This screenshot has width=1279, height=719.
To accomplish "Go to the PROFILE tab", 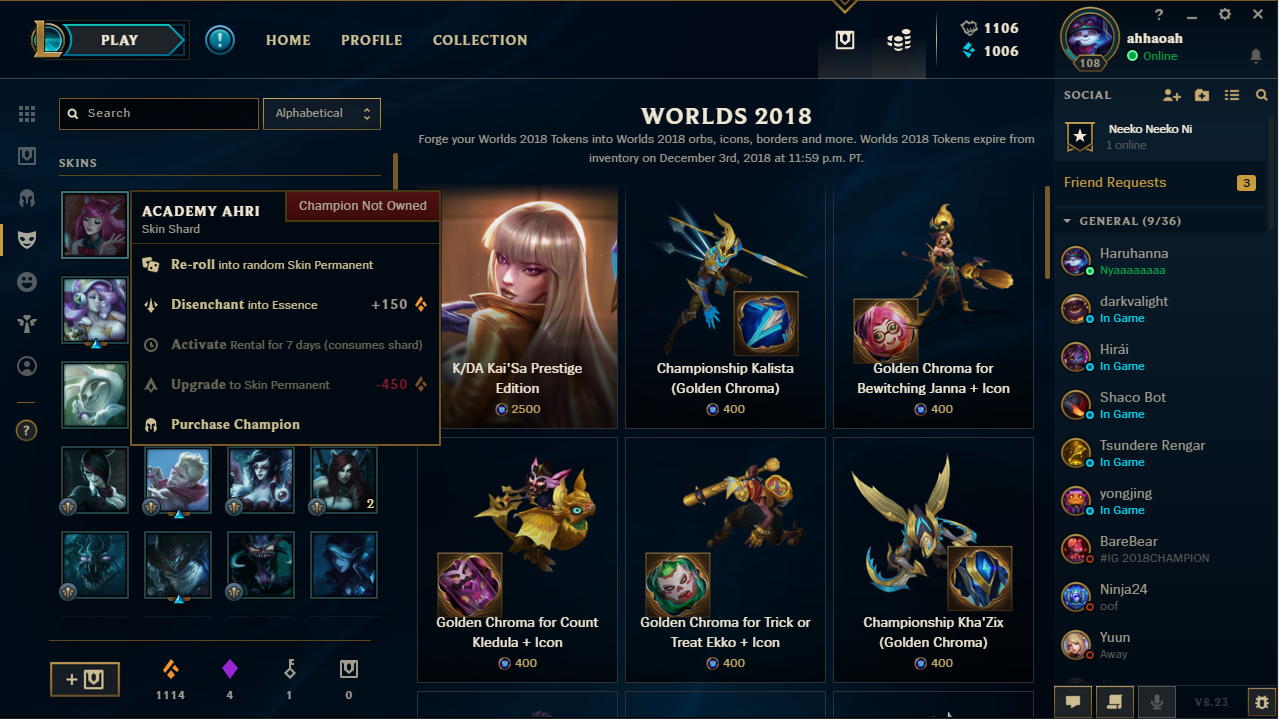I will coord(371,40).
